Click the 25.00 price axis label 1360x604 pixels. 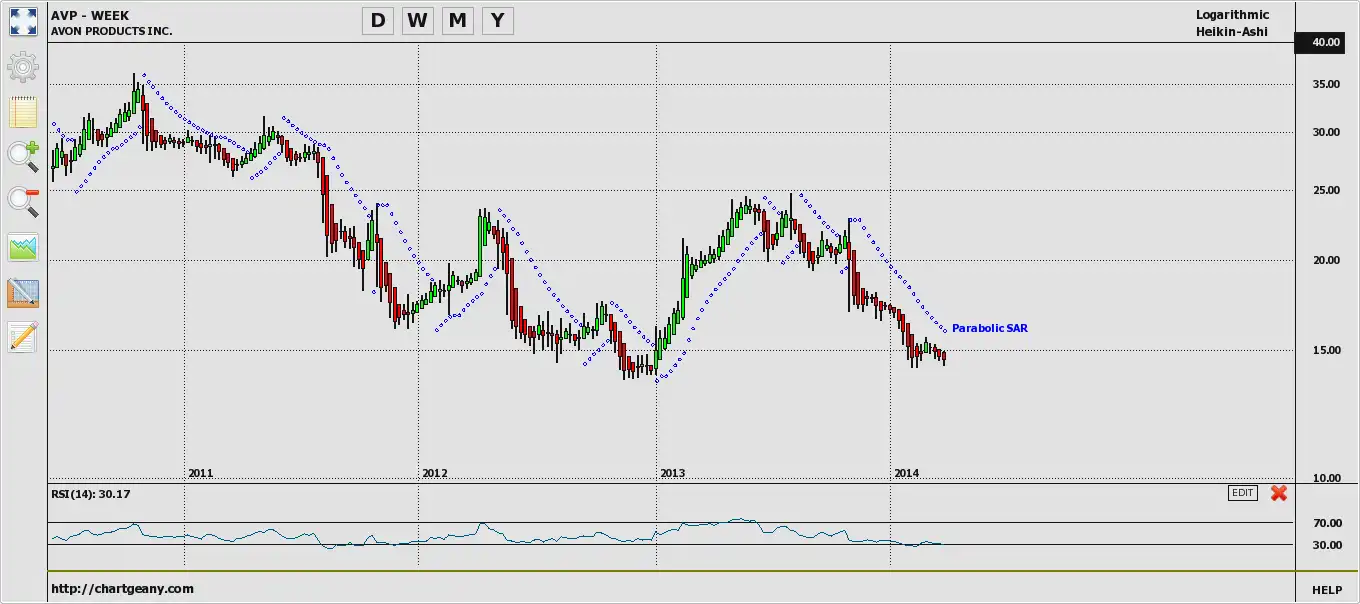pos(1326,191)
